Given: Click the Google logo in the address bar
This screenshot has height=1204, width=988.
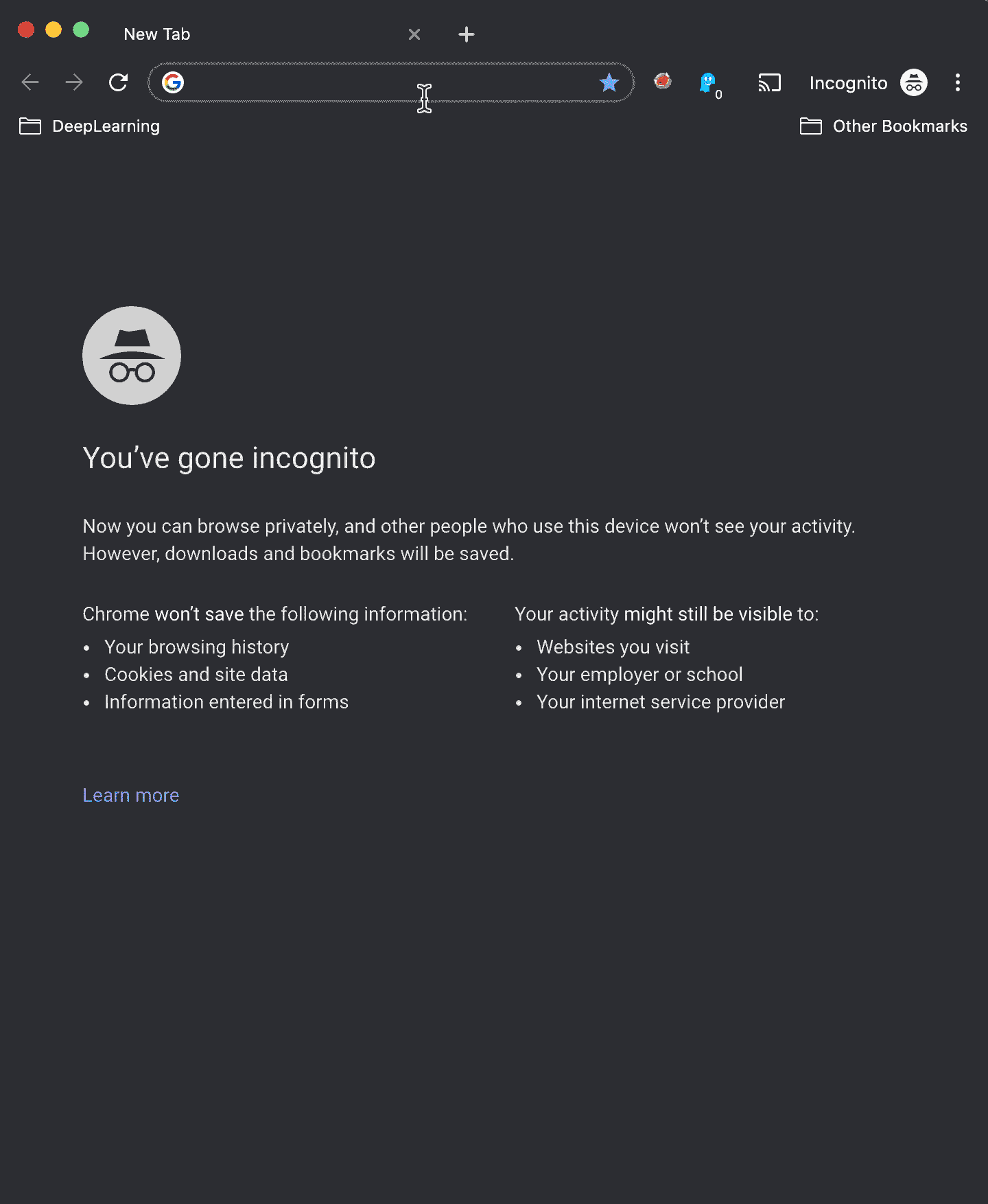Looking at the screenshot, I should [x=173, y=83].
